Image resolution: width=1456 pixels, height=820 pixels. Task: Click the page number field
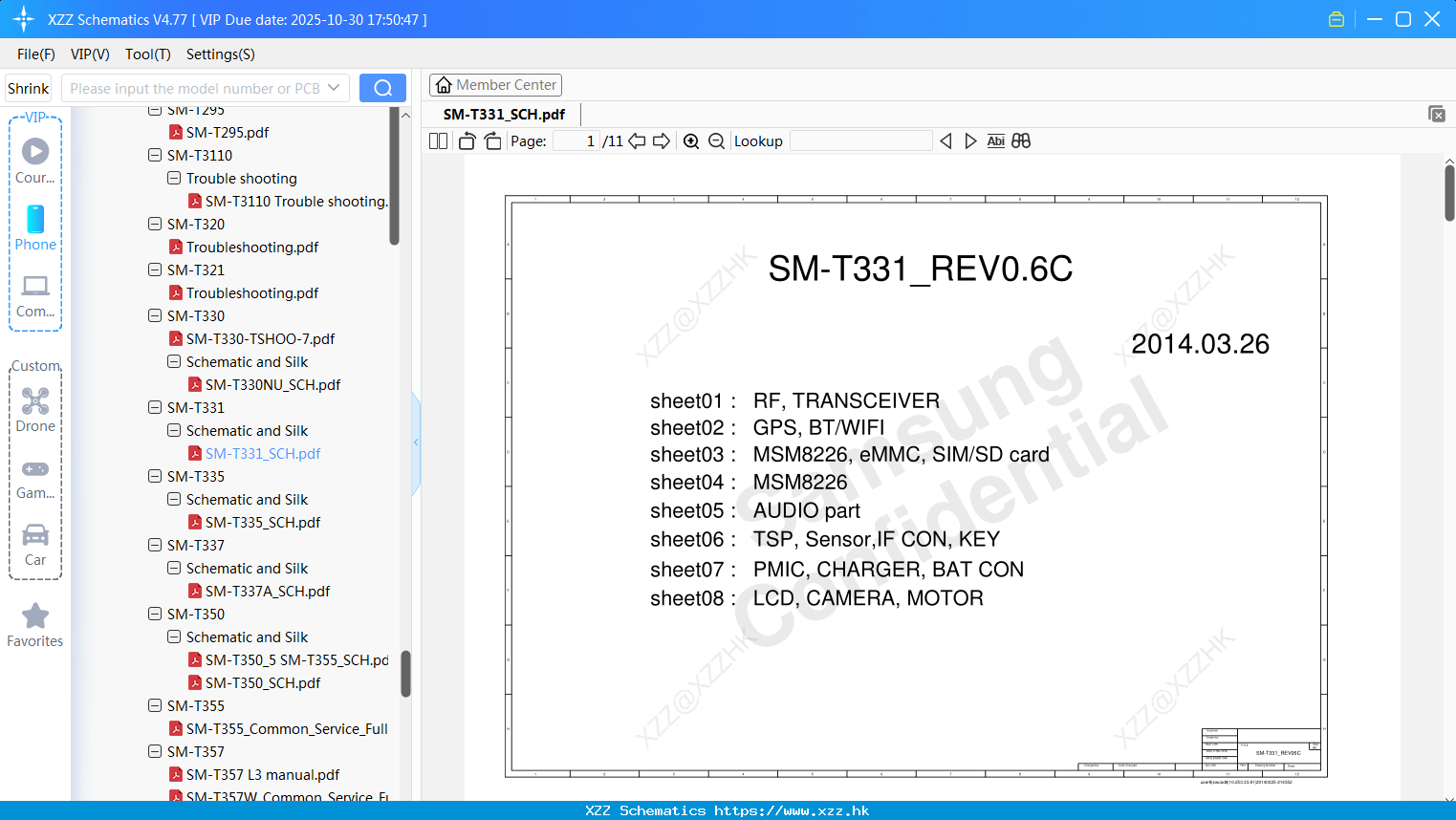[x=576, y=141]
